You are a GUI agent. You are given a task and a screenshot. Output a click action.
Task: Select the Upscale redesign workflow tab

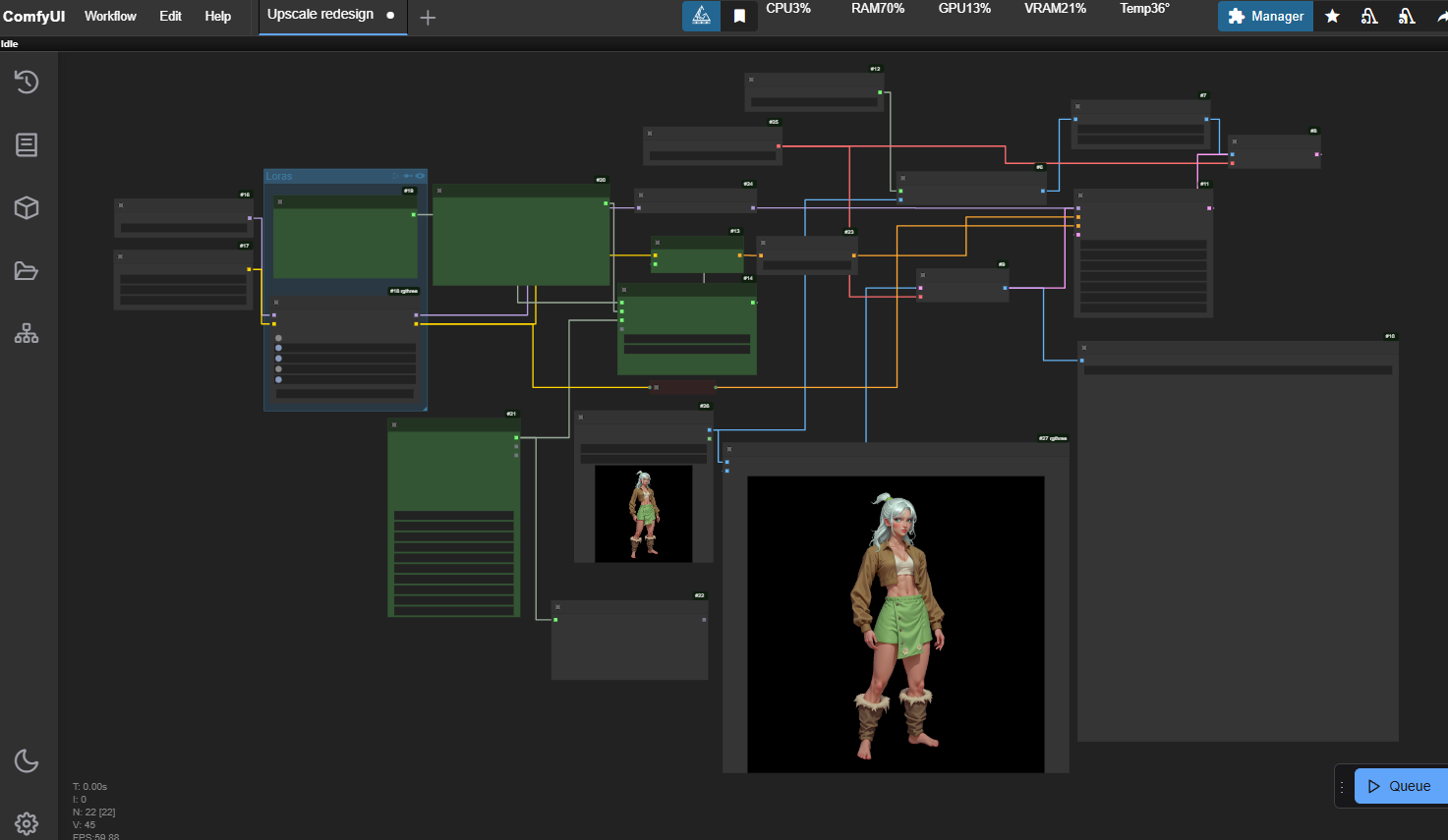click(x=320, y=15)
